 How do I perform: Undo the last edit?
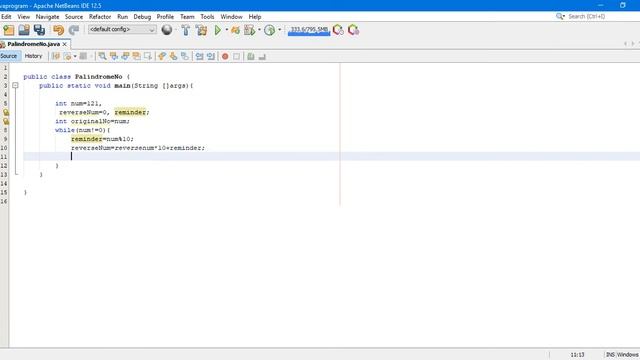pyautogui.click(x=58, y=30)
